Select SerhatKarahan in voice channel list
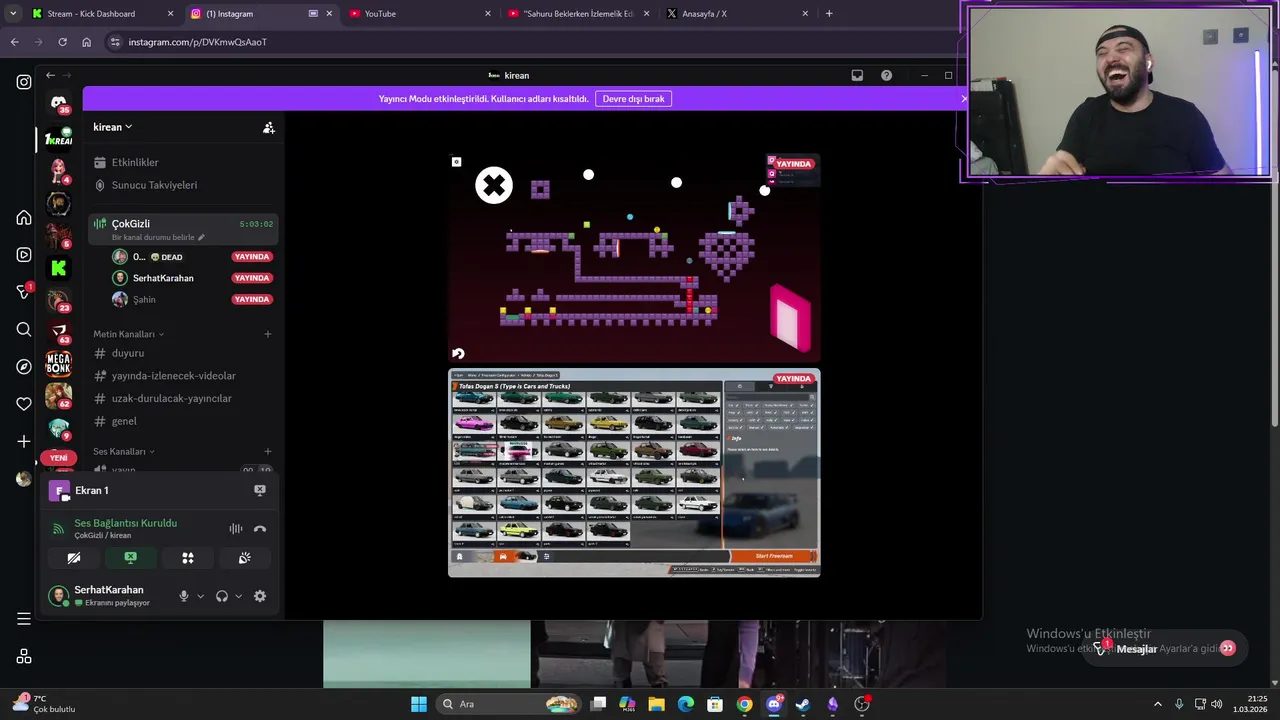This screenshot has height=720, width=1280. (190, 278)
